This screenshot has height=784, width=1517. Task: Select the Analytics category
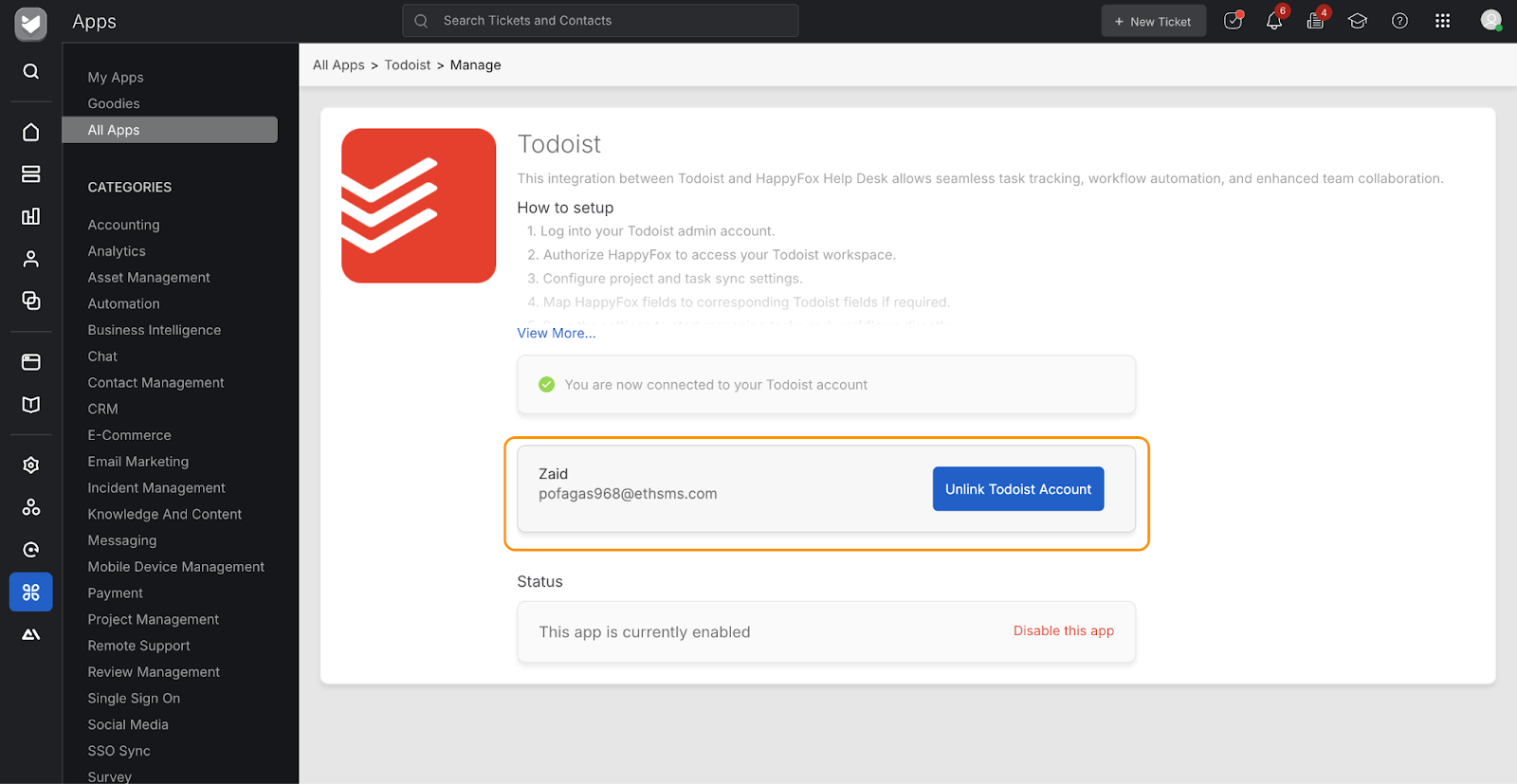[117, 251]
